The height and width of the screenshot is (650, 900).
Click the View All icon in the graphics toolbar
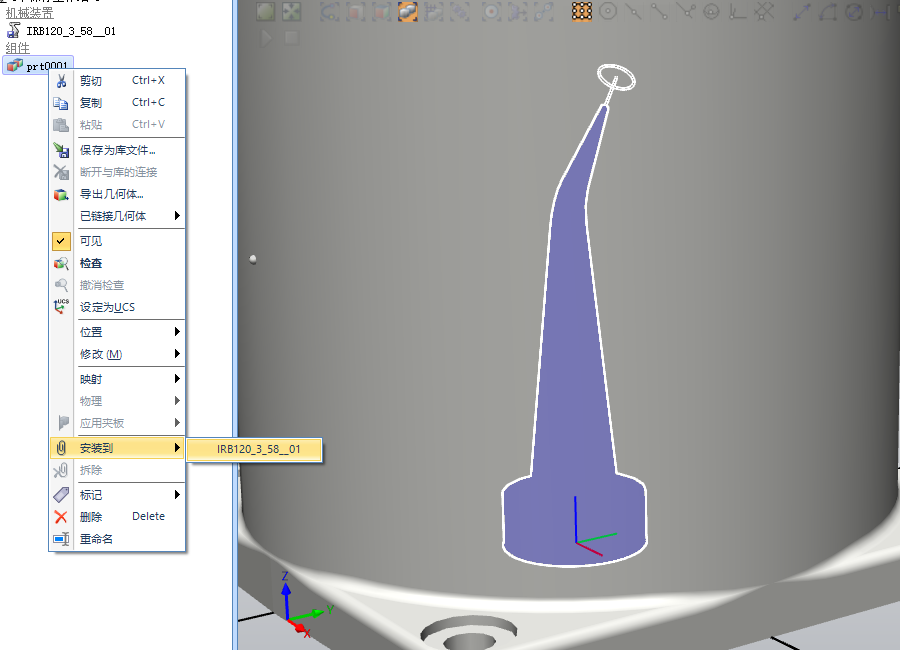(266, 11)
